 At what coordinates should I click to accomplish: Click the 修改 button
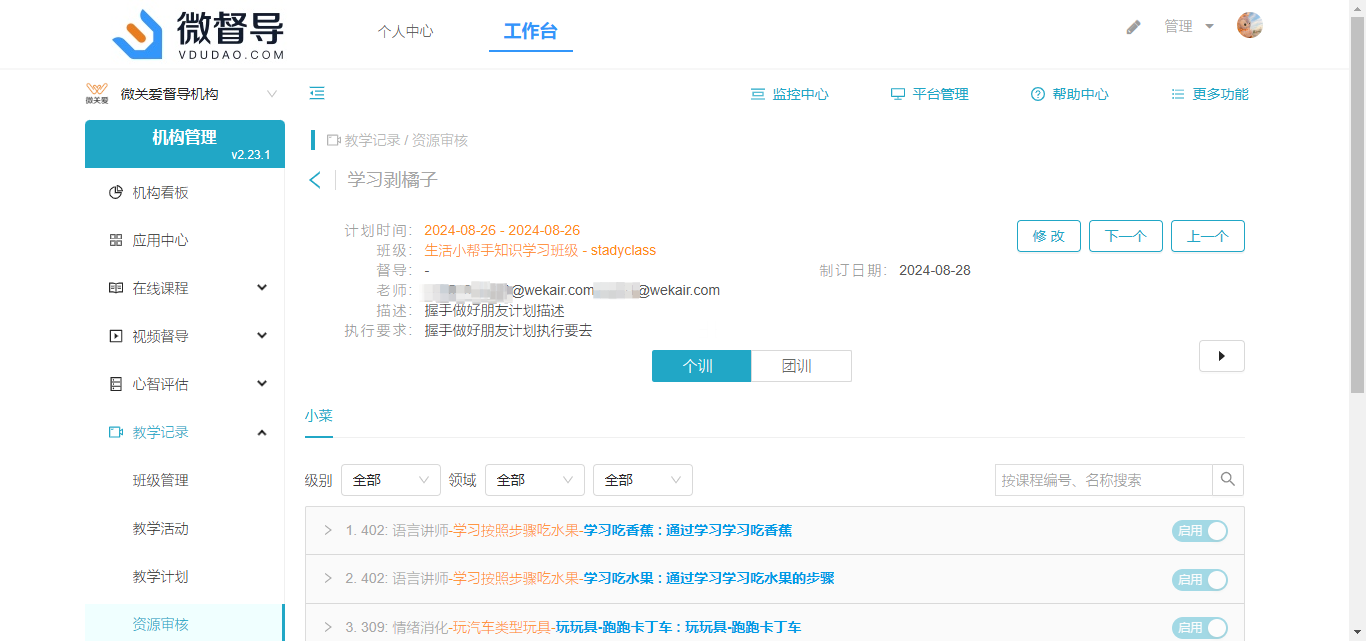click(x=1049, y=236)
